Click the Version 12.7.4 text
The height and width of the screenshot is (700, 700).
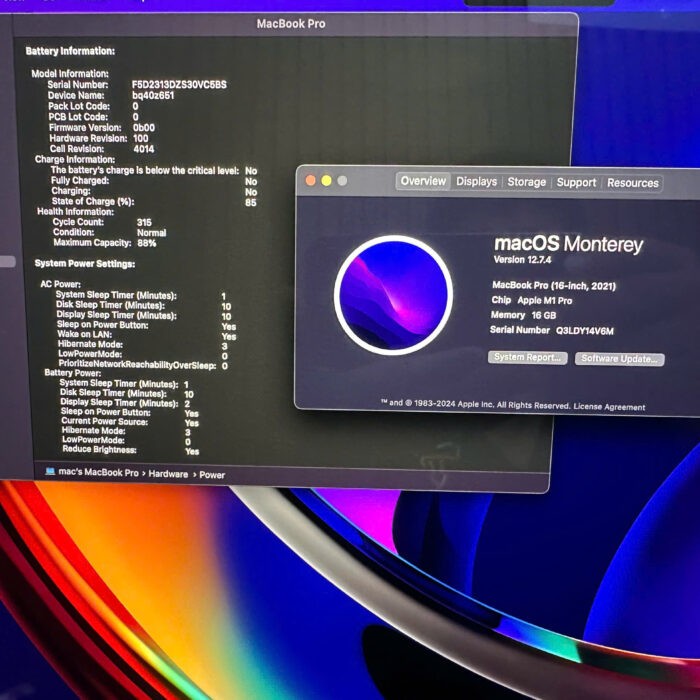point(522,260)
